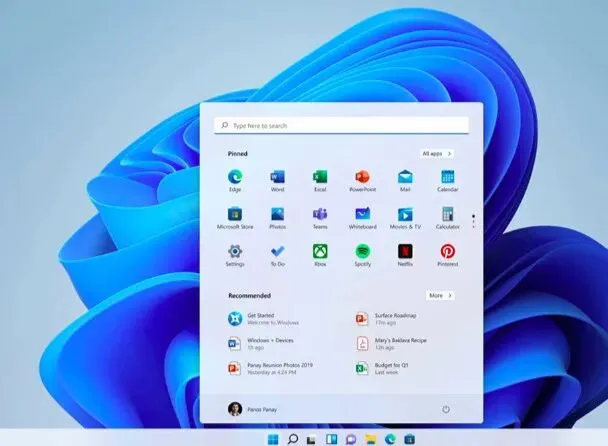Open the Netflix app
The image size is (608, 446).
click(x=405, y=255)
